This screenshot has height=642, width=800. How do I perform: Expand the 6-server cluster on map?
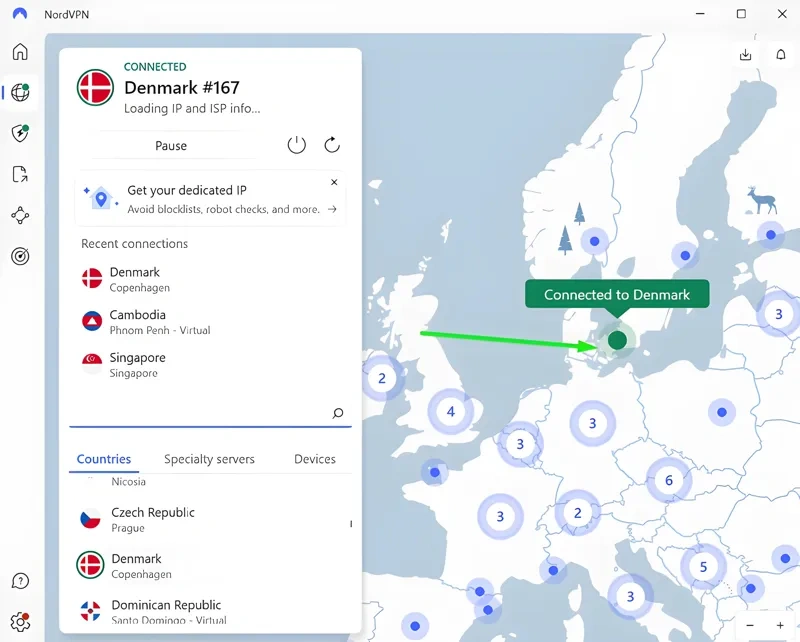click(x=669, y=480)
